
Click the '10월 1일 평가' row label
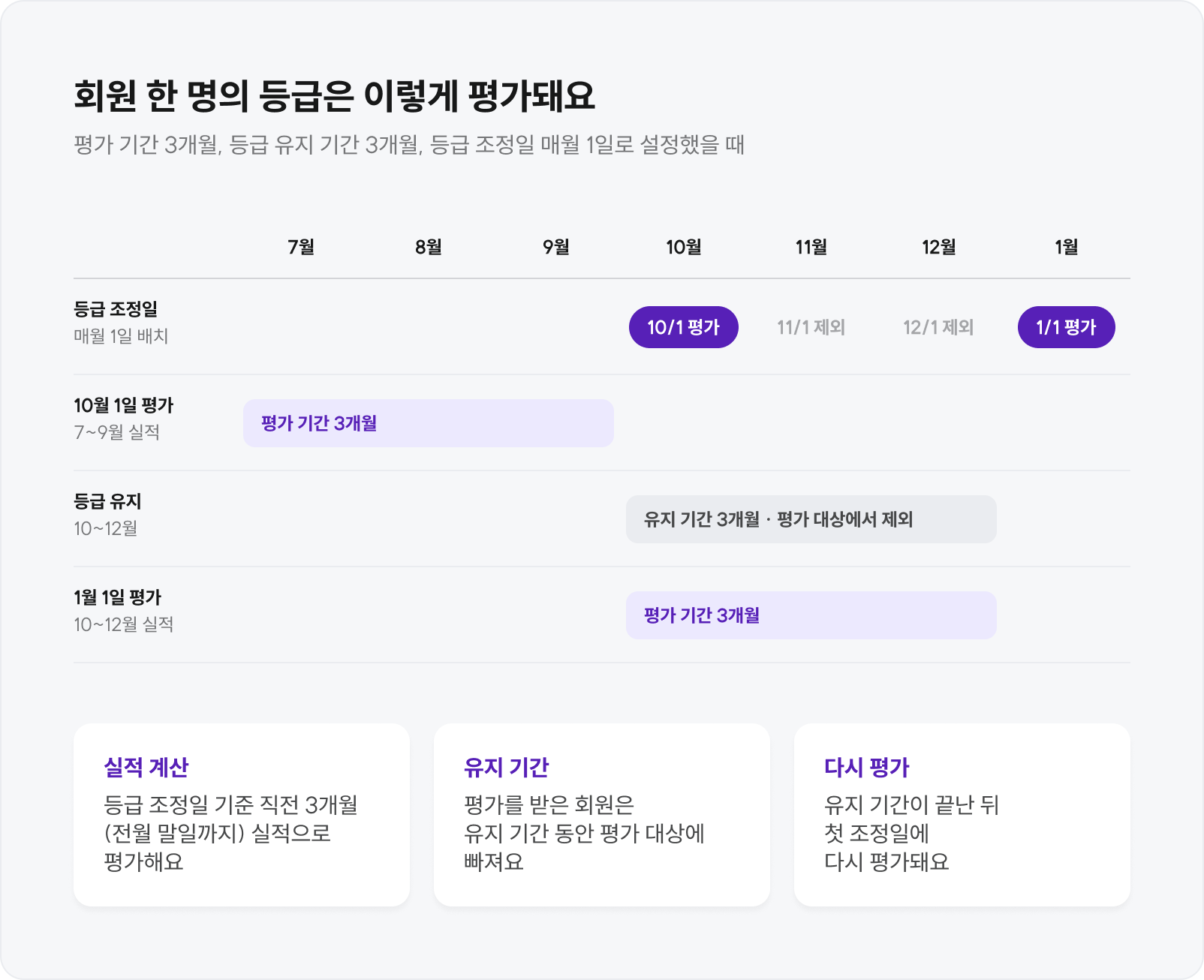tap(123, 405)
